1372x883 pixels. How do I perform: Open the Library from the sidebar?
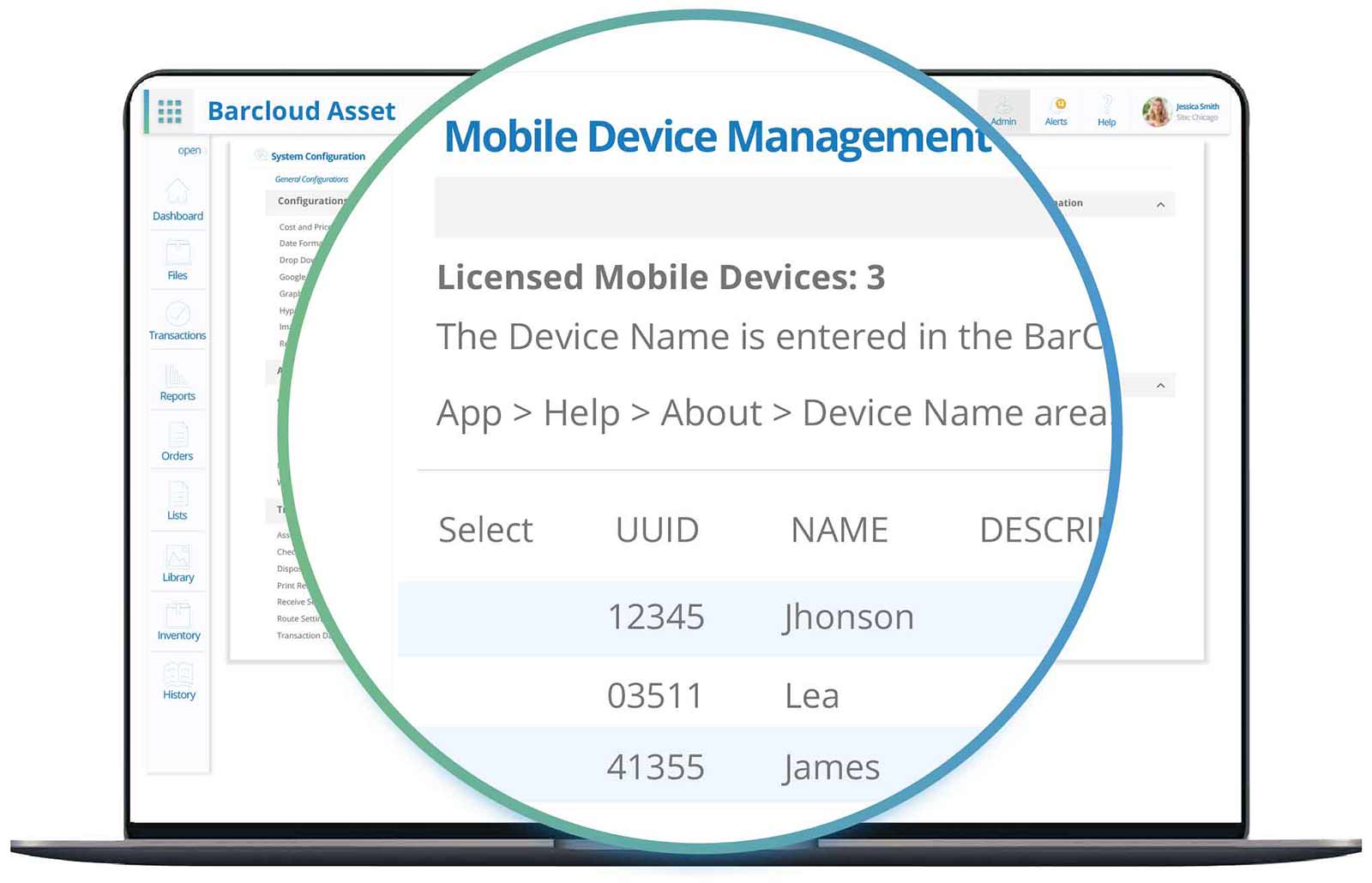[178, 563]
